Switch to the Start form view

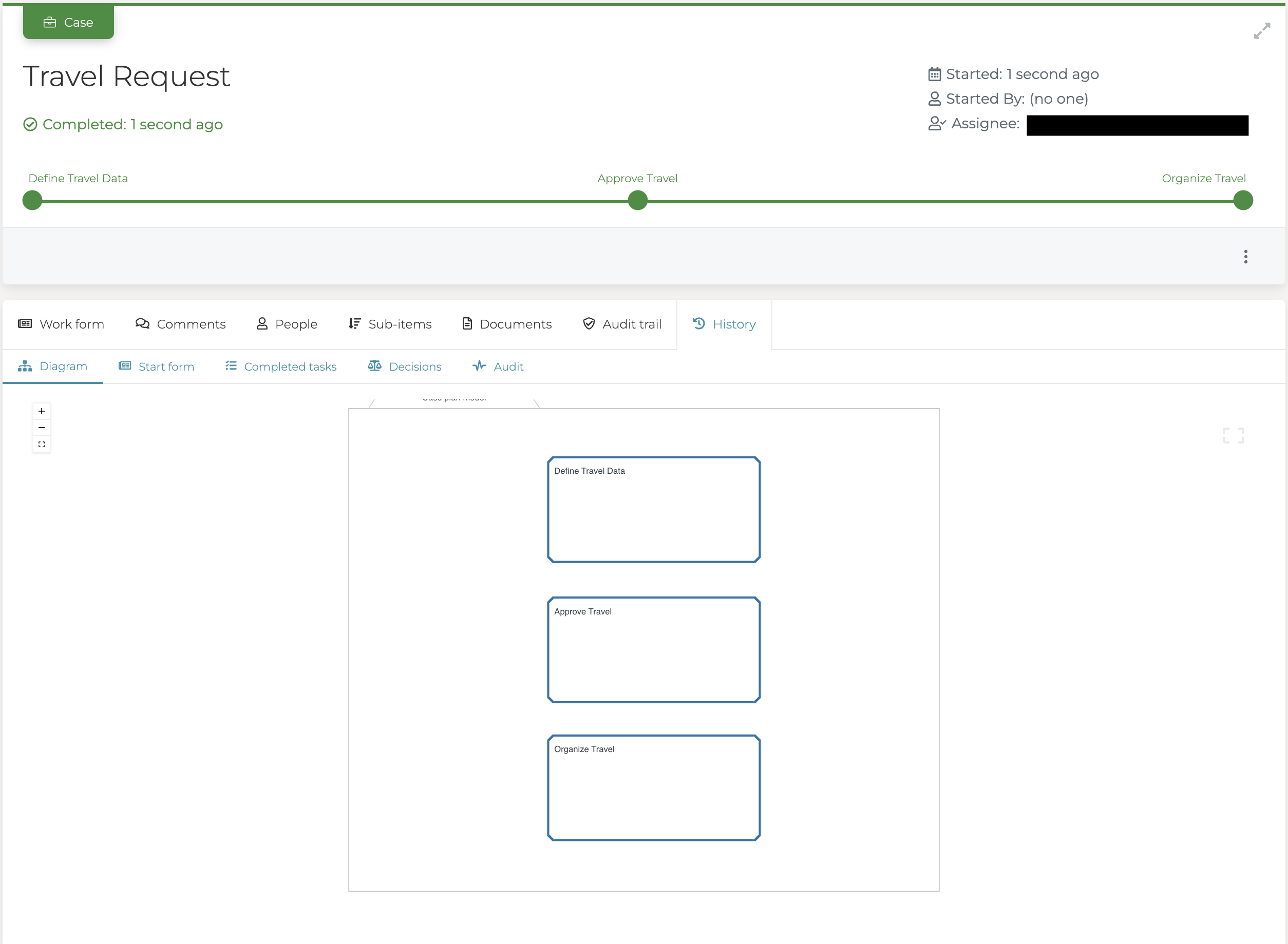pos(156,367)
